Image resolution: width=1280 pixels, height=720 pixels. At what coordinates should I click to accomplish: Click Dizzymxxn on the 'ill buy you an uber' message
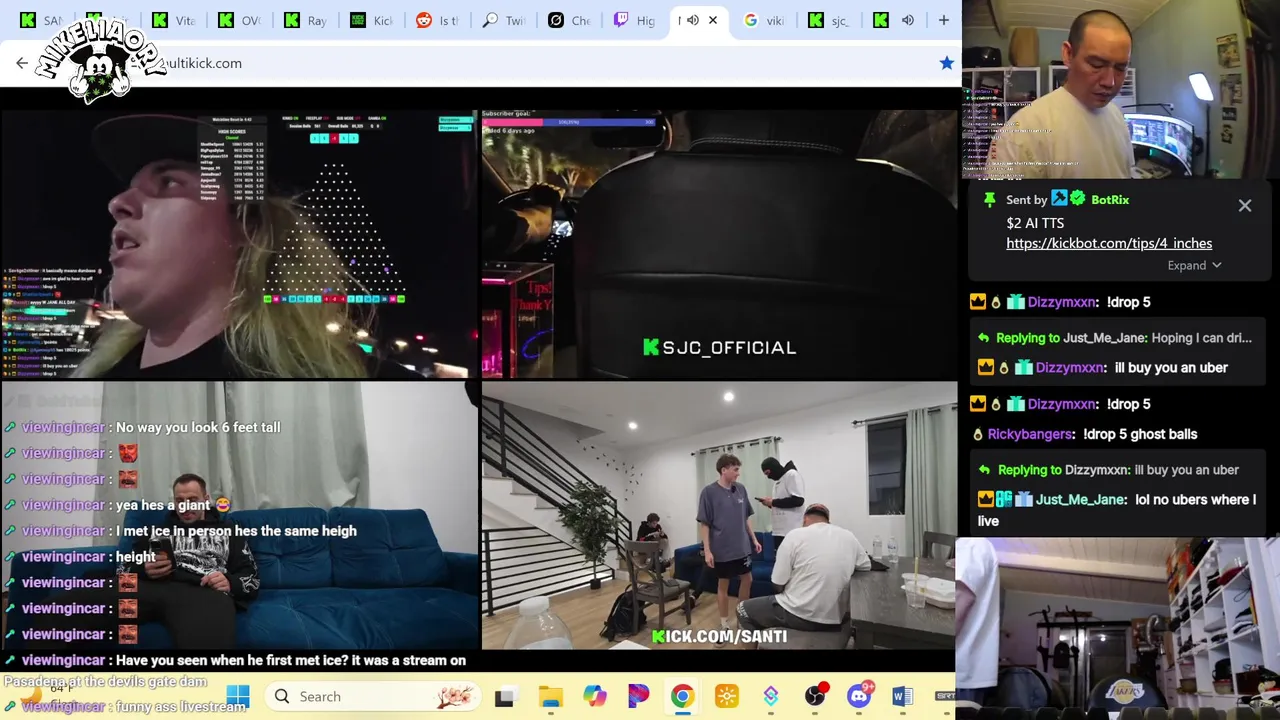point(1069,367)
